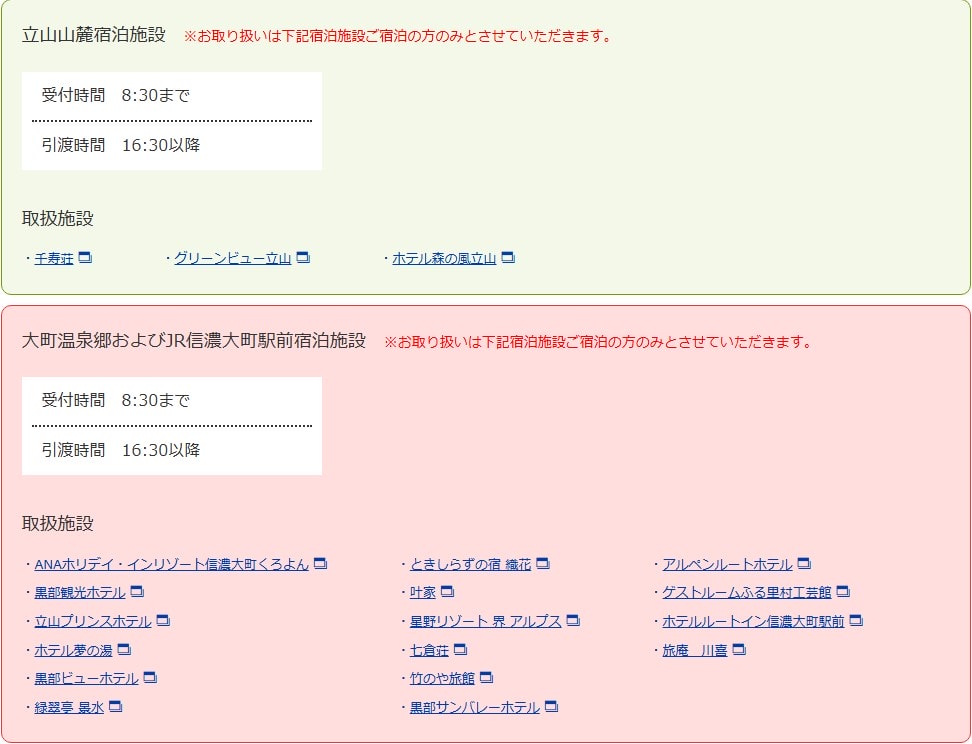Click new-window icon beside ホテル森の風立山
This screenshot has width=972, height=744.
click(x=508, y=257)
